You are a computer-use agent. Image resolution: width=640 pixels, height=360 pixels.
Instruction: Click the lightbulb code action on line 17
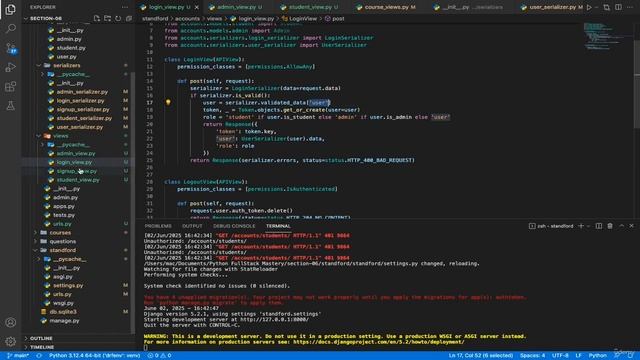tap(168, 102)
